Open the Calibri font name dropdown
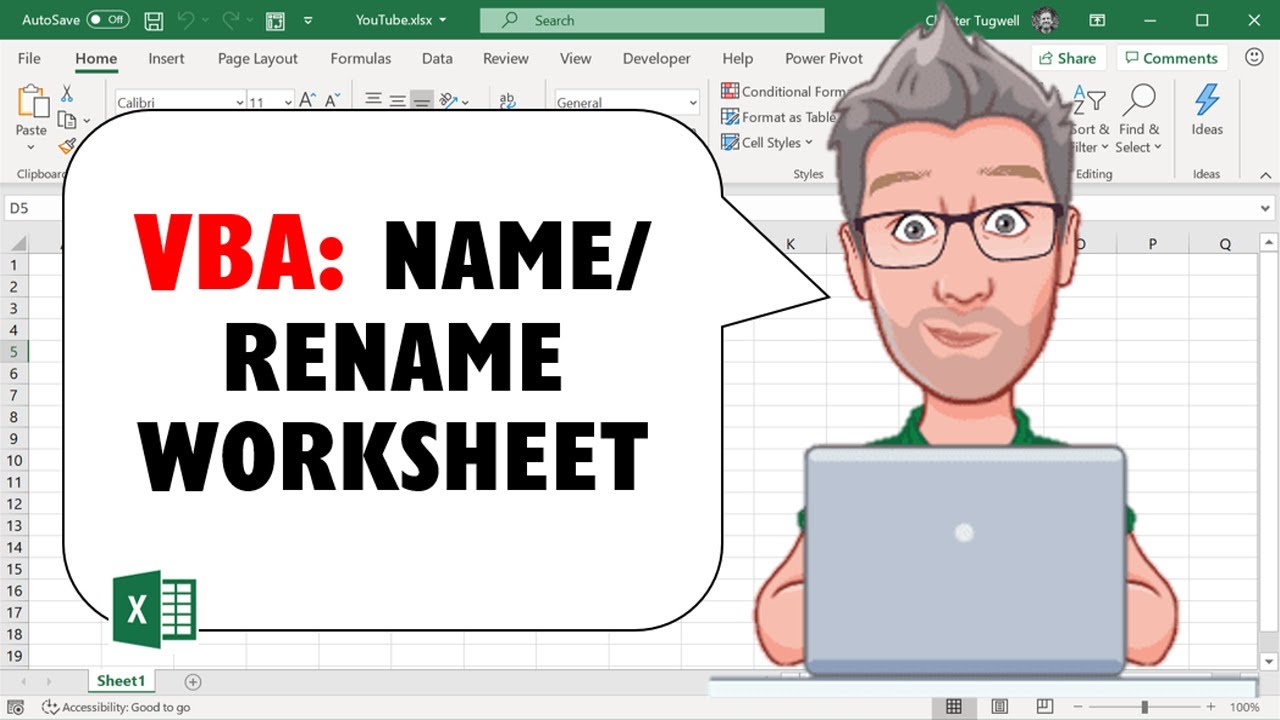This screenshot has width=1280, height=720. [x=240, y=102]
